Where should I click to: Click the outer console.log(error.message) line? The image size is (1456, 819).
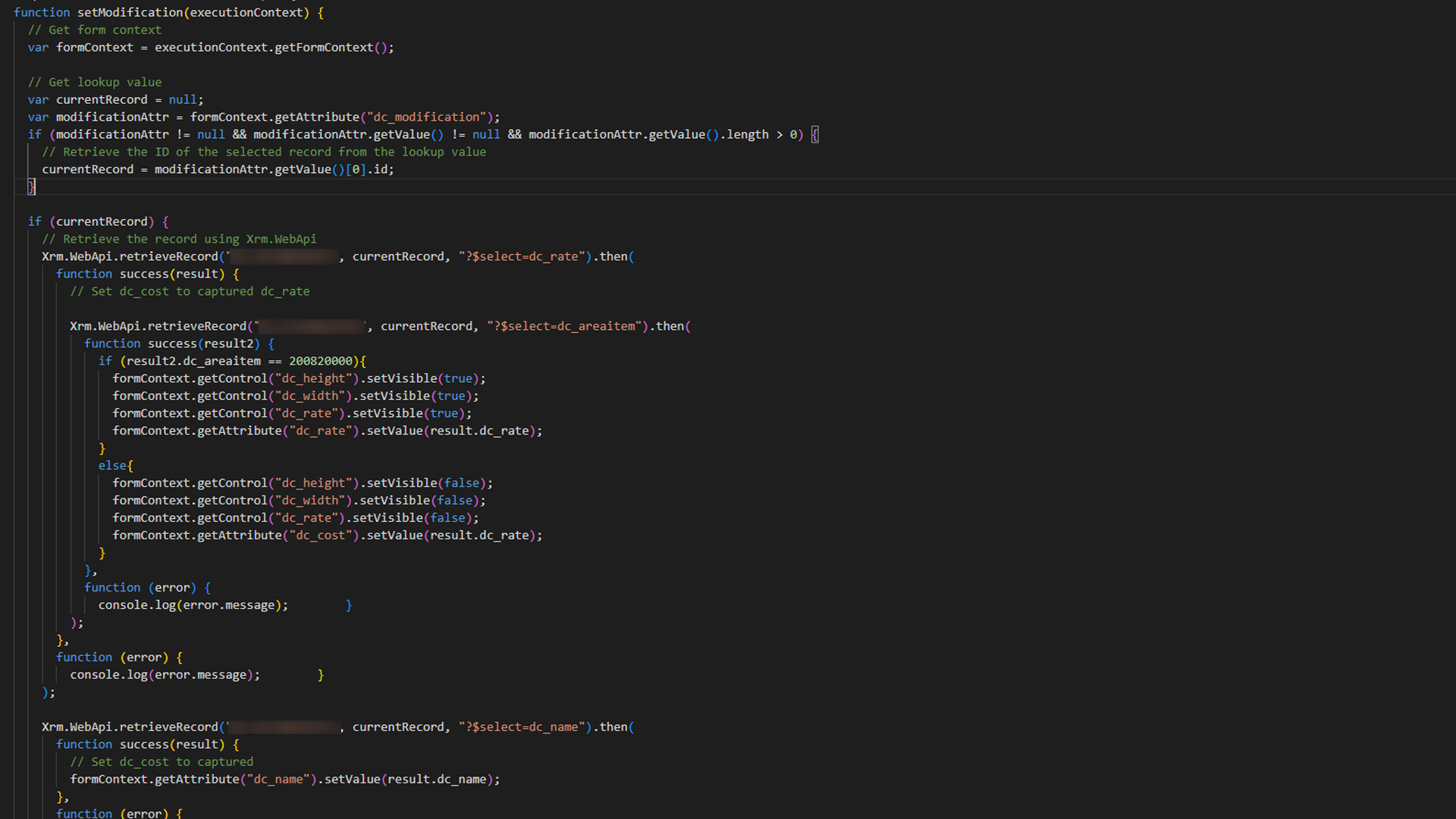(x=165, y=675)
